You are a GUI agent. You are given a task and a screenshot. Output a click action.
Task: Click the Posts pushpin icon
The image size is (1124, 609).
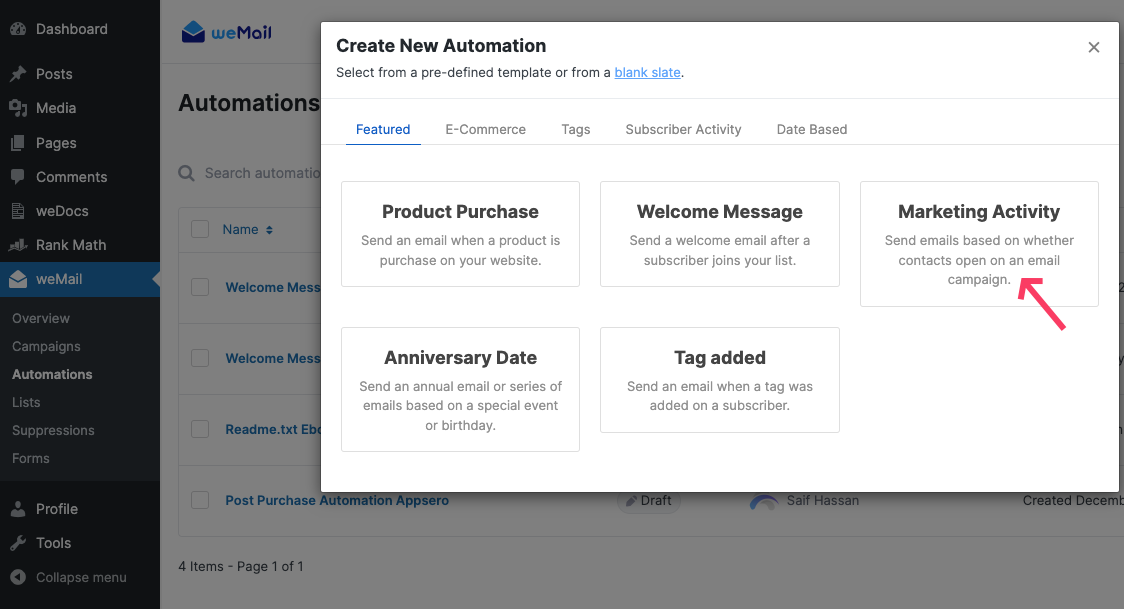point(18,74)
